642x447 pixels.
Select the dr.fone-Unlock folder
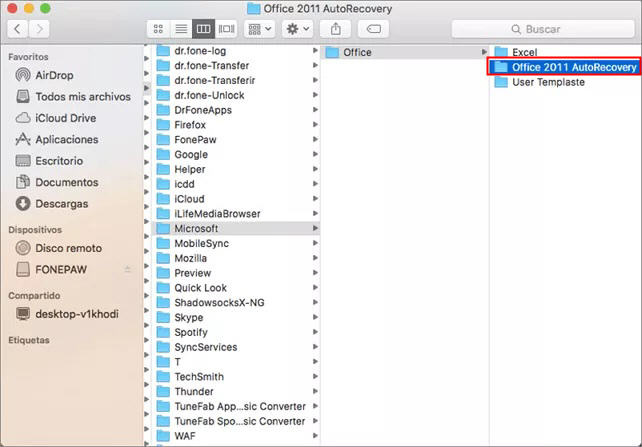click(236, 95)
